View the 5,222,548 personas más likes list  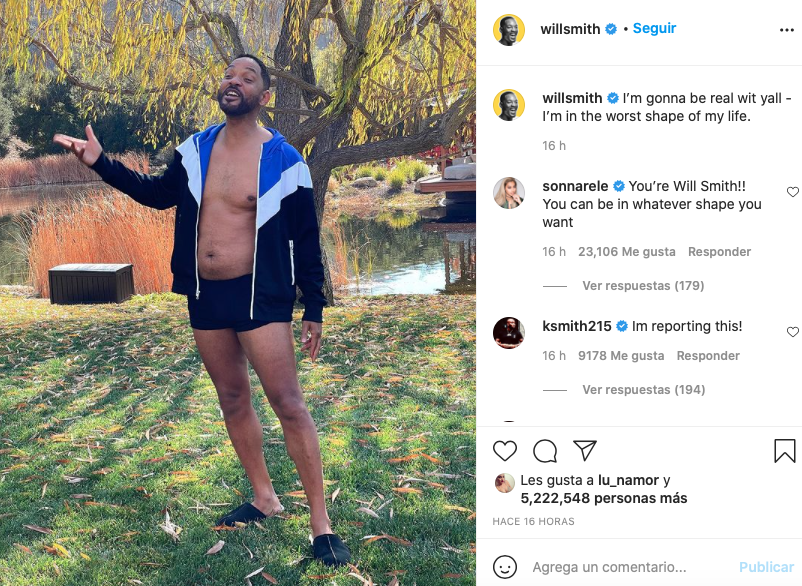pos(604,498)
